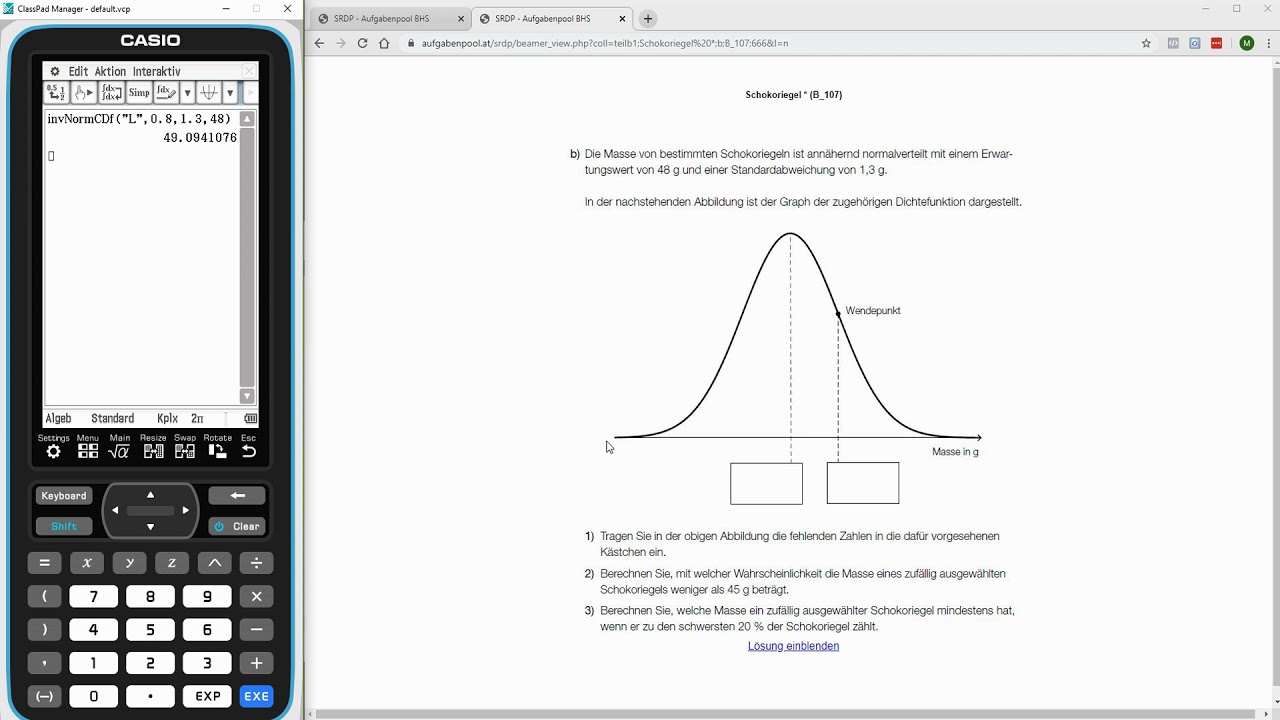
Task: Click the scroll-down arrow of the ClassPad work area
Action: point(247,396)
